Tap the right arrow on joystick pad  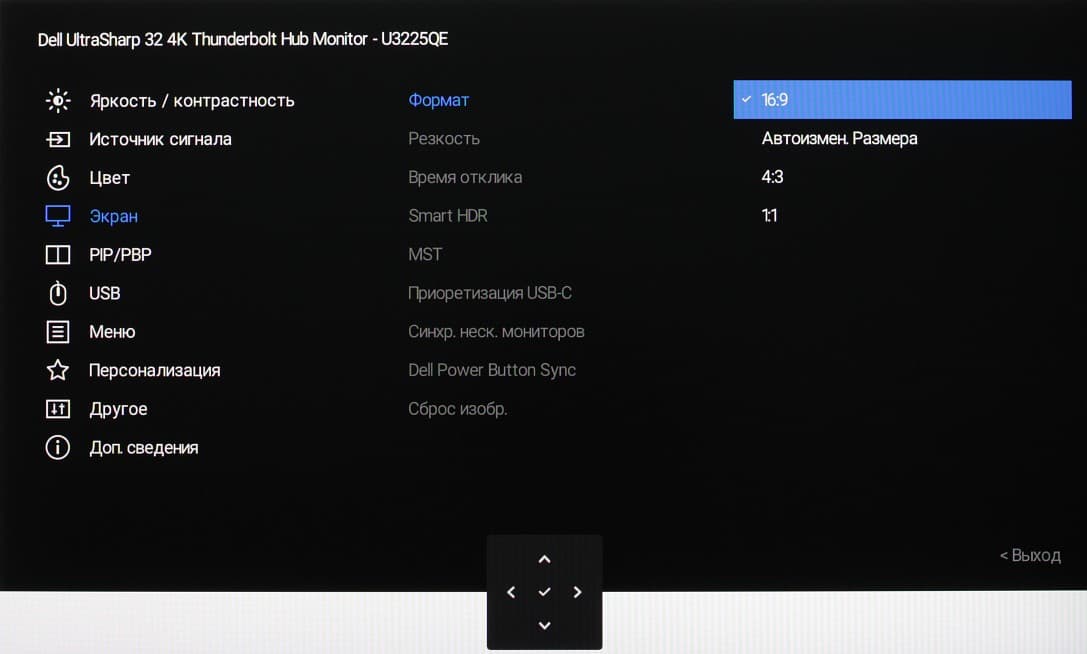pyautogui.click(x=577, y=592)
